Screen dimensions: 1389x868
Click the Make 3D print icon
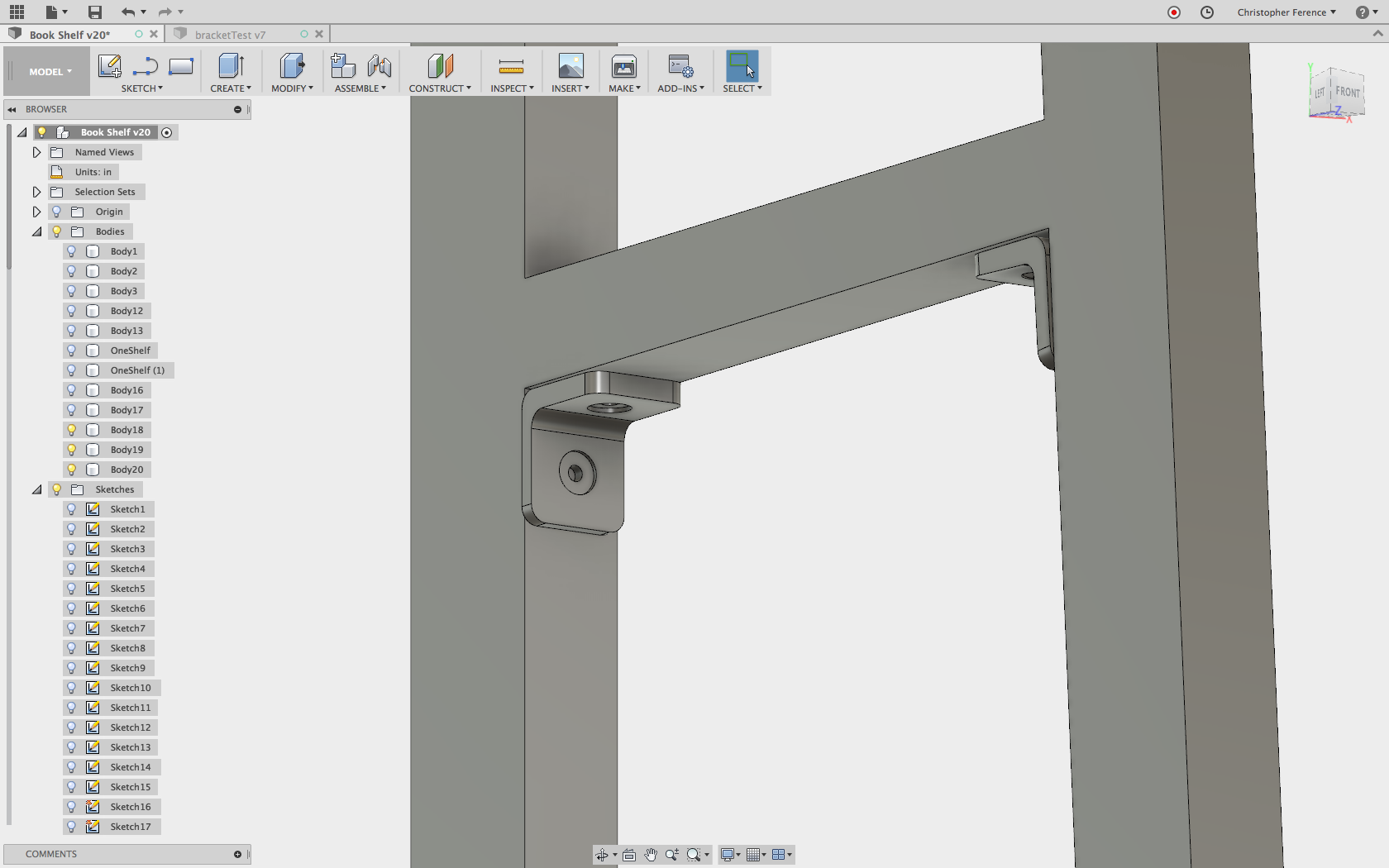pyautogui.click(x=624, y=66)
